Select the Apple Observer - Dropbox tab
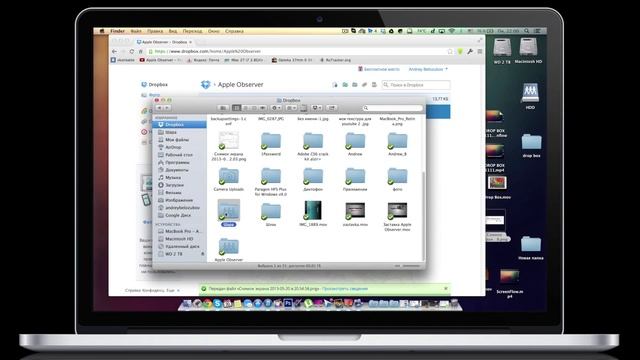The width and height of the screenshot is (640, 360). point(164,42)
